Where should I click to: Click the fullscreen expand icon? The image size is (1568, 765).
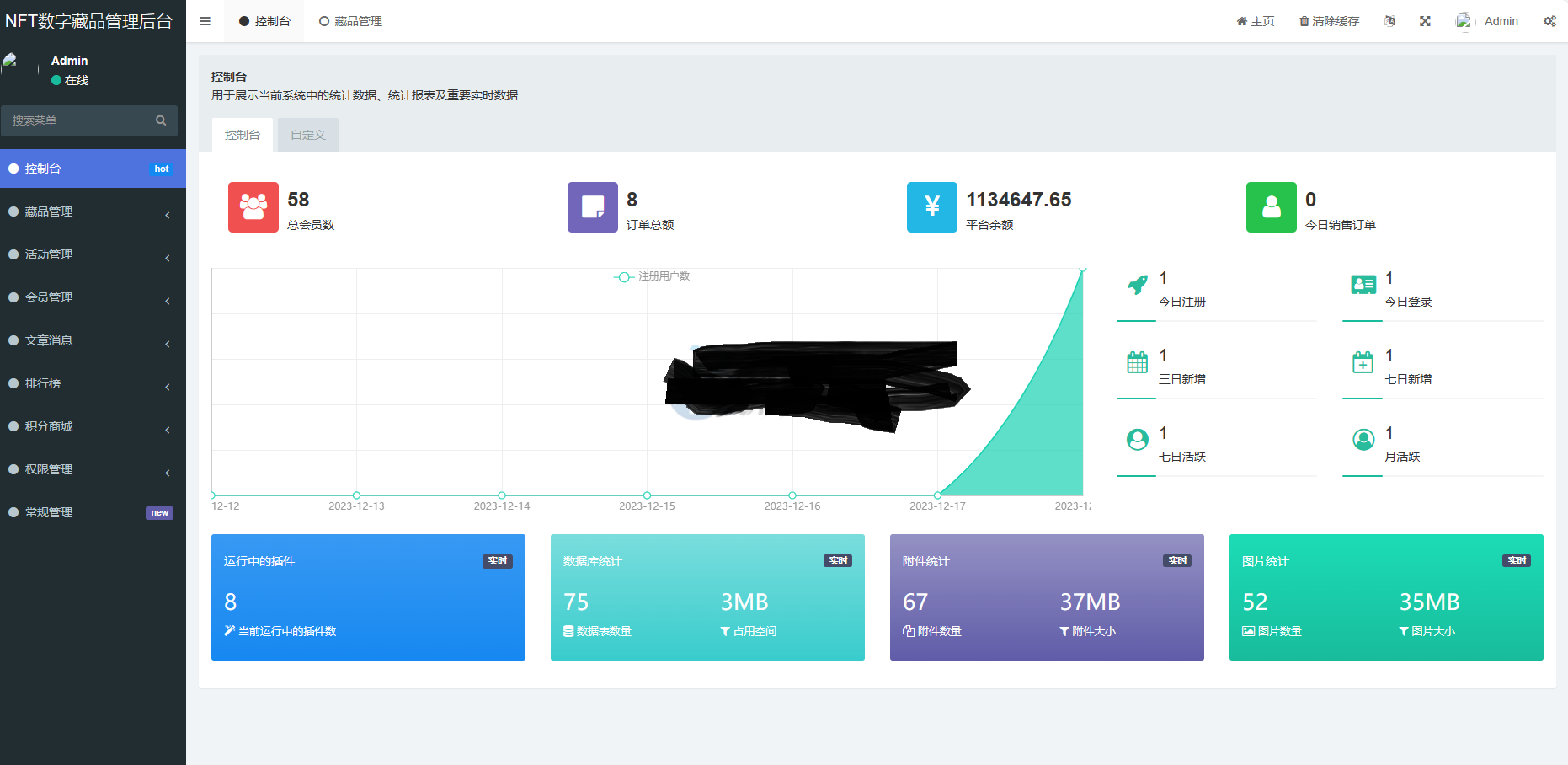[1425, 21]
